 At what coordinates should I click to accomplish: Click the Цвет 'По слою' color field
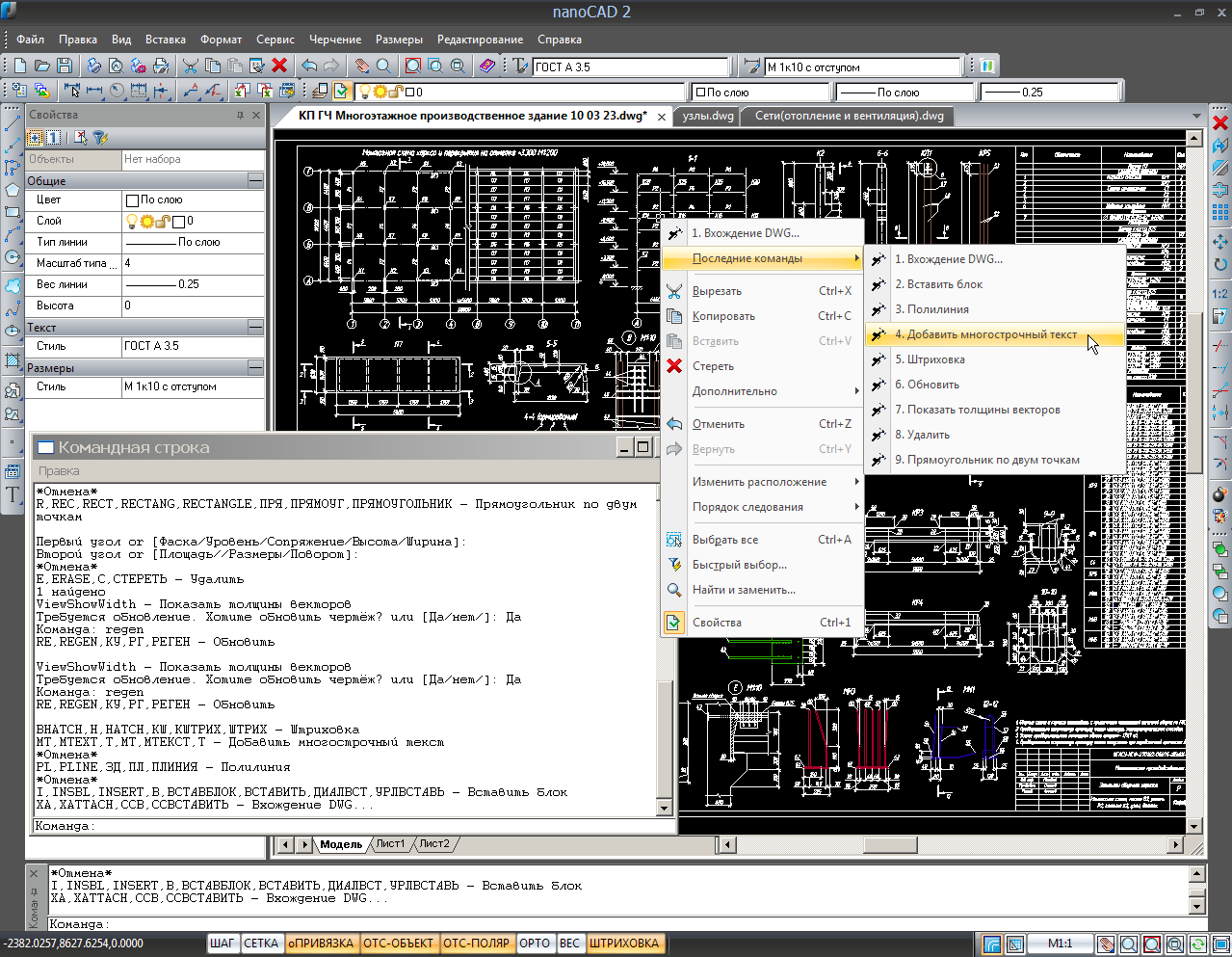(x=193, y=199)
